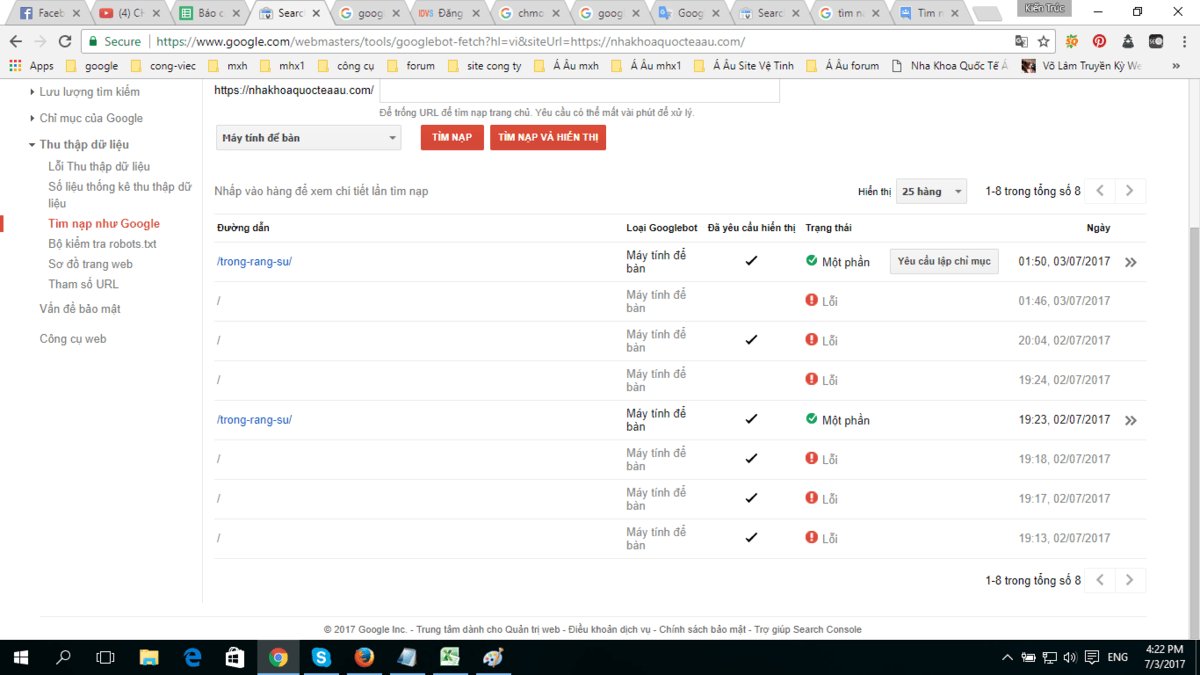Reload the page with the refresh icon
Viewport: 1200px width, 675px height.
point(65,42)
